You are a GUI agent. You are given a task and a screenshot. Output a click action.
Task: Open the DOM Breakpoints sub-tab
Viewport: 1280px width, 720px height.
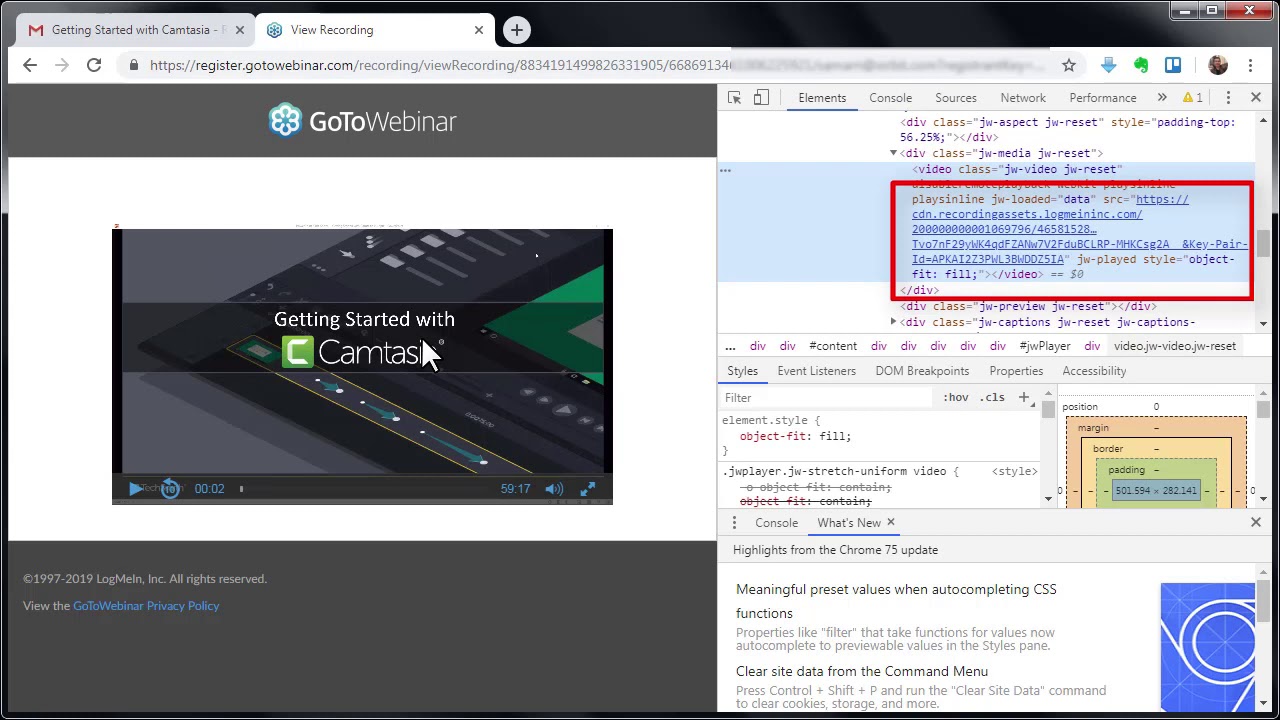[x=922, y=371]
